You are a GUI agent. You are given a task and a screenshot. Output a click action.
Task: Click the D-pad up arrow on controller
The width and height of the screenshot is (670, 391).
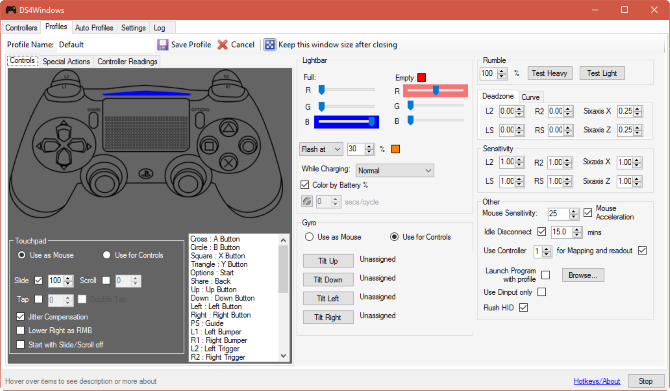pyautogui.click(x=64, y=130)
